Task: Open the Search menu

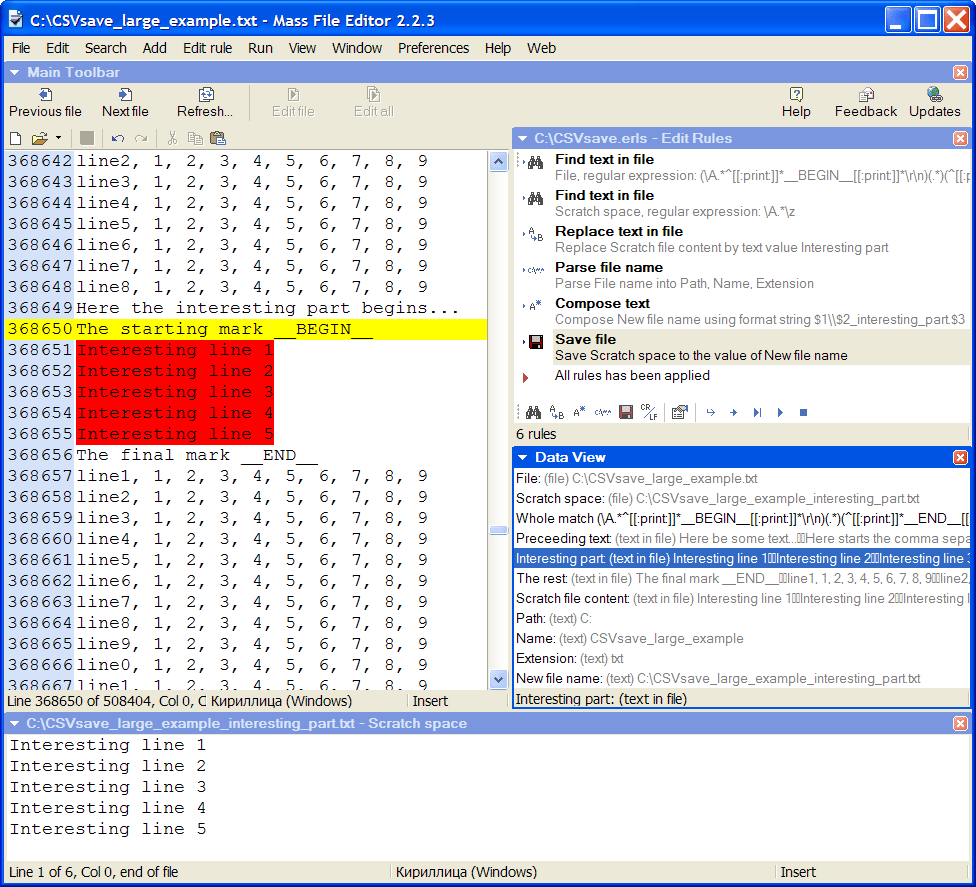Action: coord(106,48)
